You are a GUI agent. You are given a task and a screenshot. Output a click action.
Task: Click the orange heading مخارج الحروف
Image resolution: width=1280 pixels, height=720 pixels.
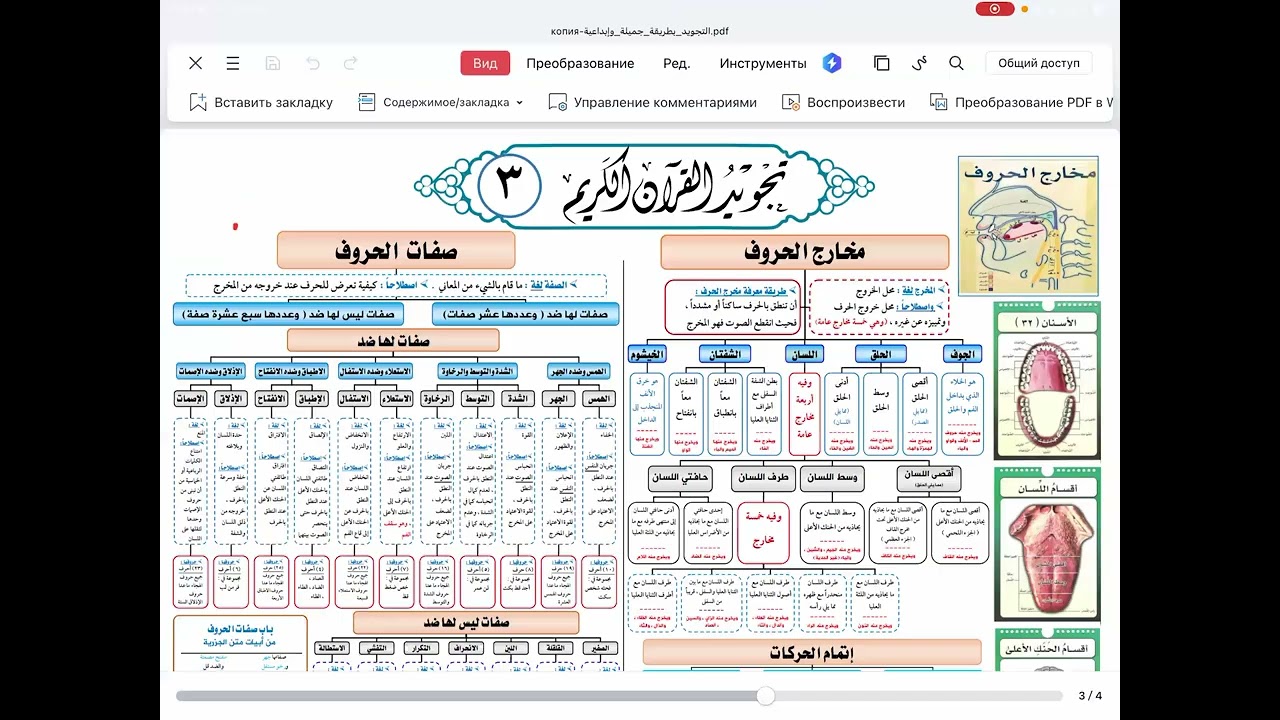pos(805,253)
